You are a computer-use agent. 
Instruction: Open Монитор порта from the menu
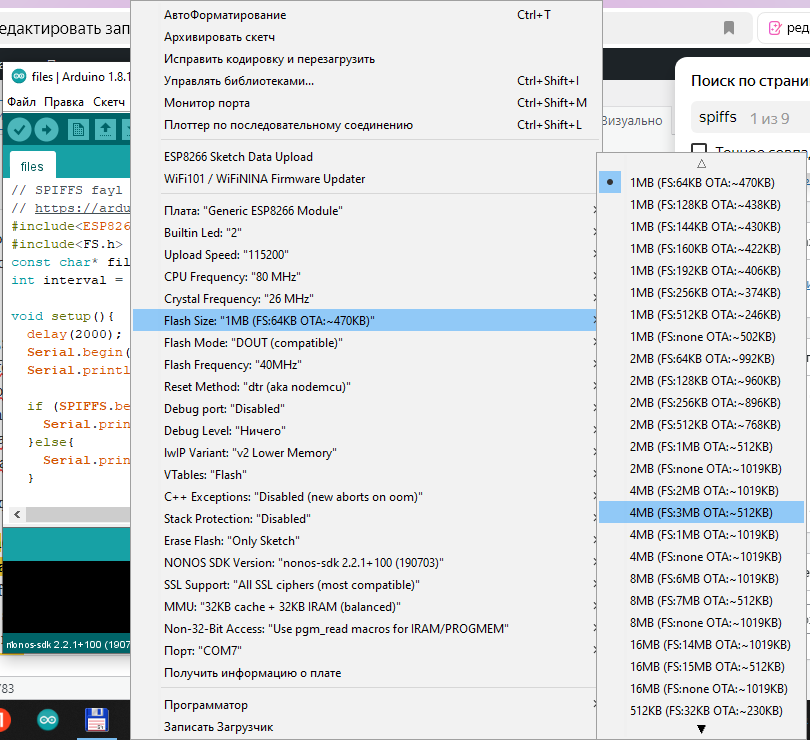click(x=207, y=103)
